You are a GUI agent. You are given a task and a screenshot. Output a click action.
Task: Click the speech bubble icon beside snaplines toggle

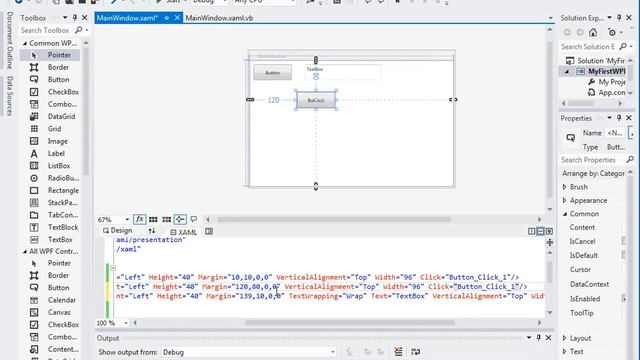pos(194,219)
